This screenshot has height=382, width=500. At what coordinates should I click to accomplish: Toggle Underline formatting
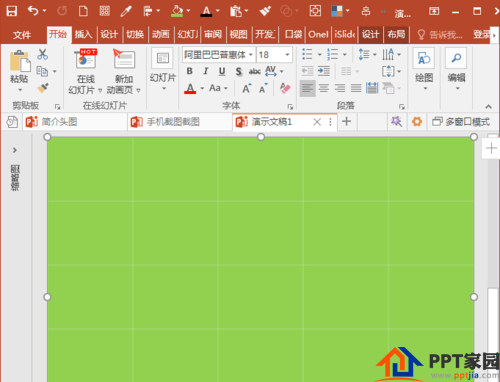[x=222, y=71]
